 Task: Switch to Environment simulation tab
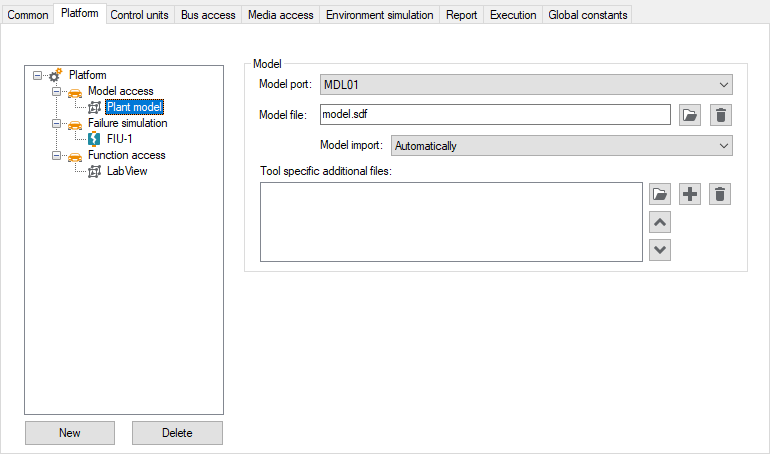(380, 15)
